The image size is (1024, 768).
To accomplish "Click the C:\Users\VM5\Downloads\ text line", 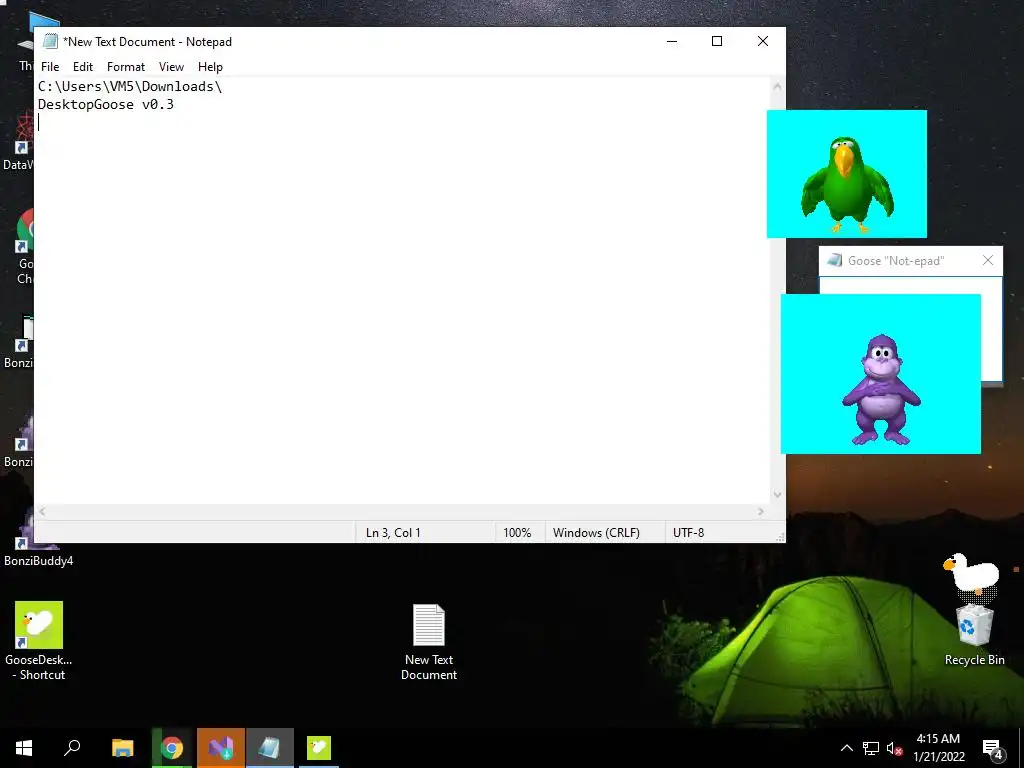I will 130,86.
